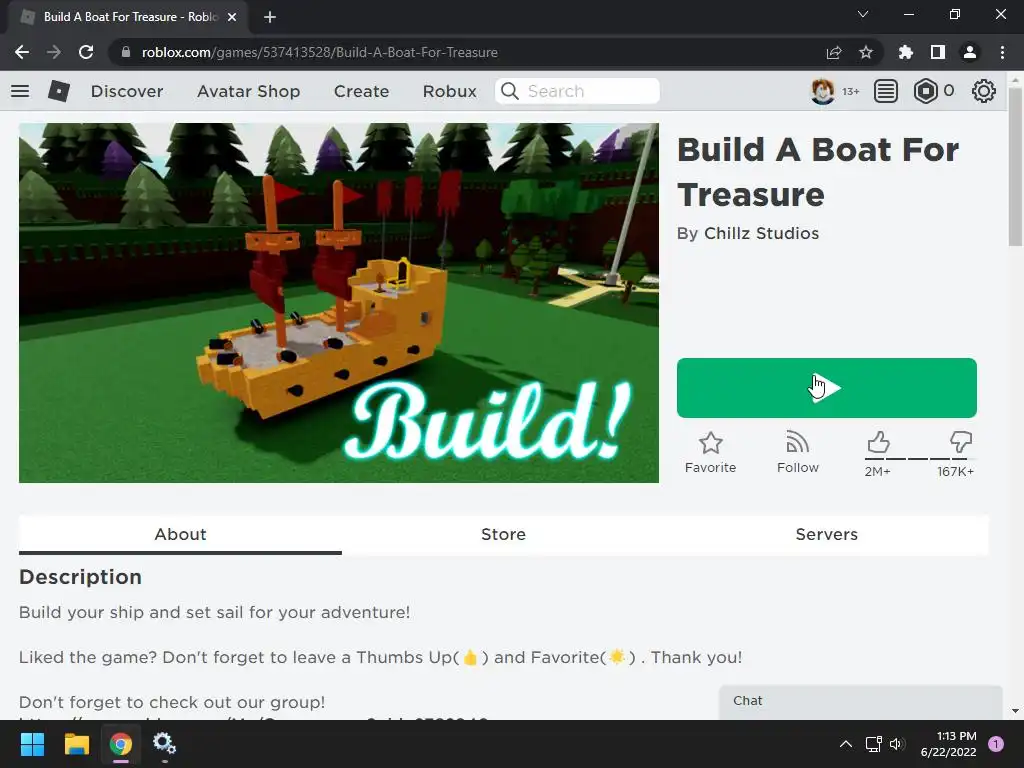Open the Roblox settings gear icon

[984, 91]
